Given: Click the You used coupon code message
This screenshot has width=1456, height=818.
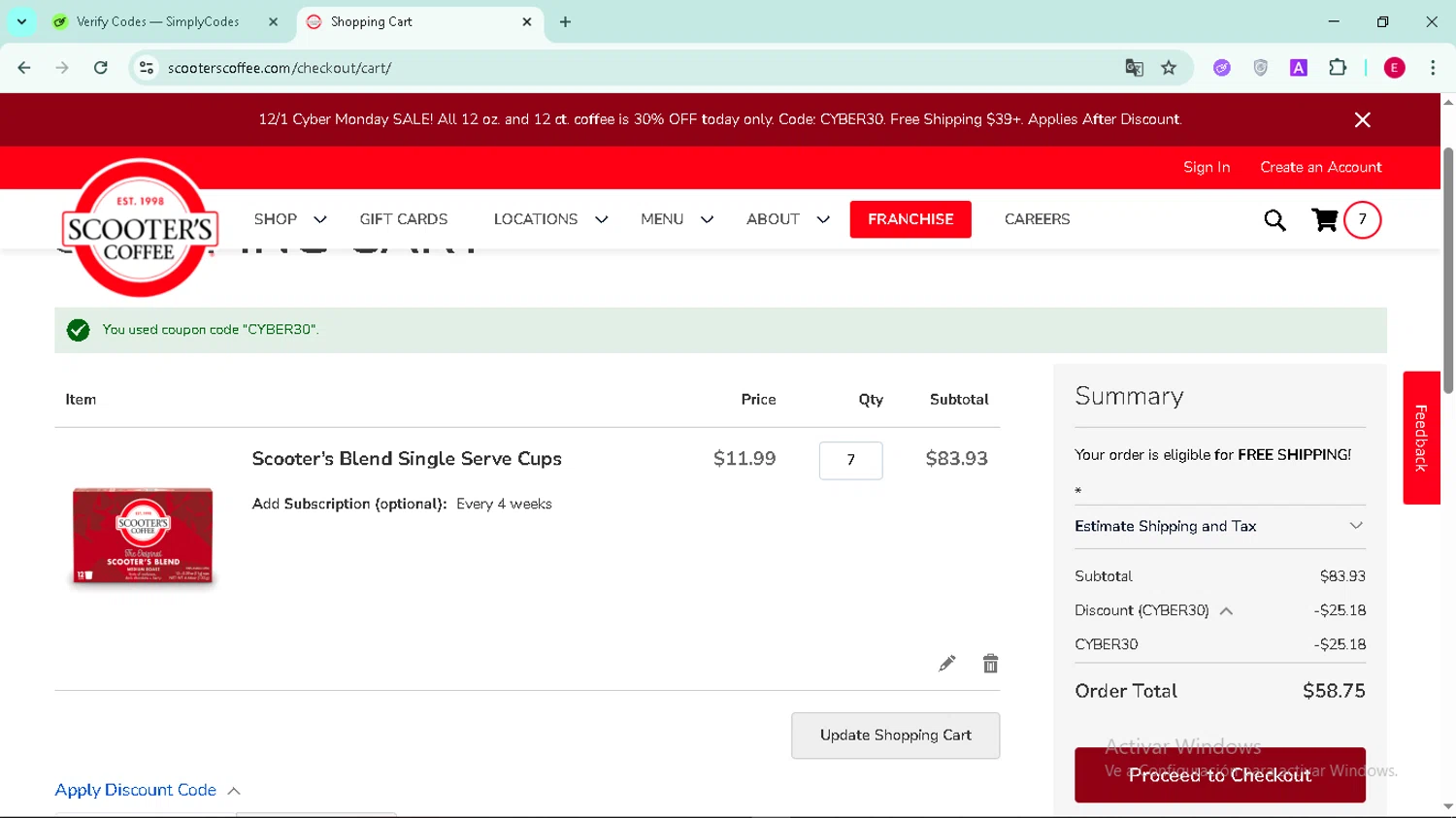Looking at the screenshot, I should click(211, 330).
